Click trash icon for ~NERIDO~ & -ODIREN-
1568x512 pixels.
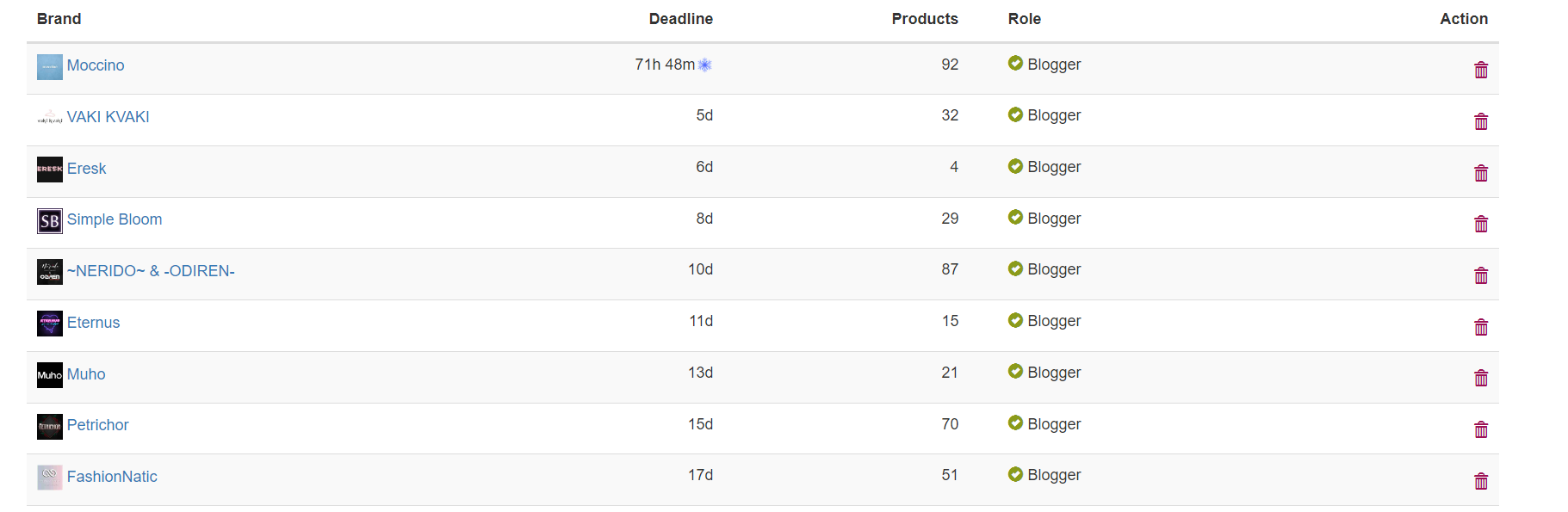coord(1480,275)
